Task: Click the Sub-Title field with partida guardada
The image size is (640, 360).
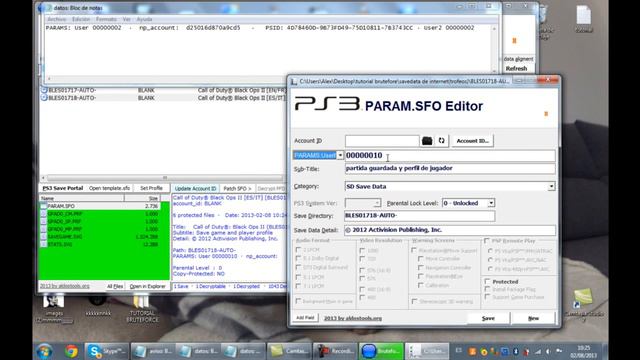Action: [x=450, y=169]
